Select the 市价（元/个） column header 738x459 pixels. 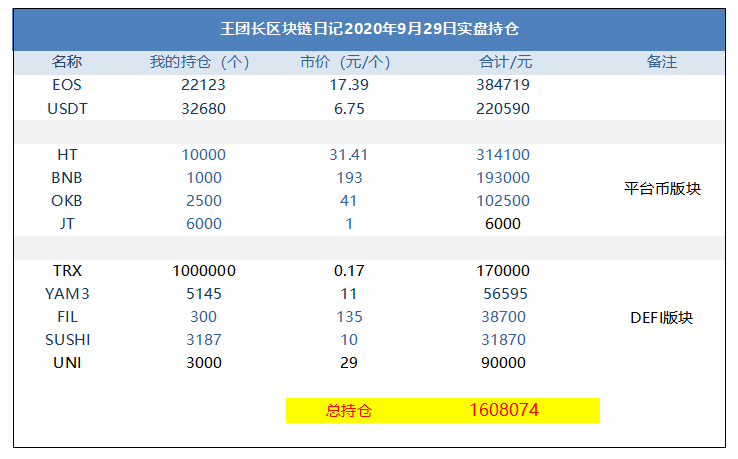[345, 62]
